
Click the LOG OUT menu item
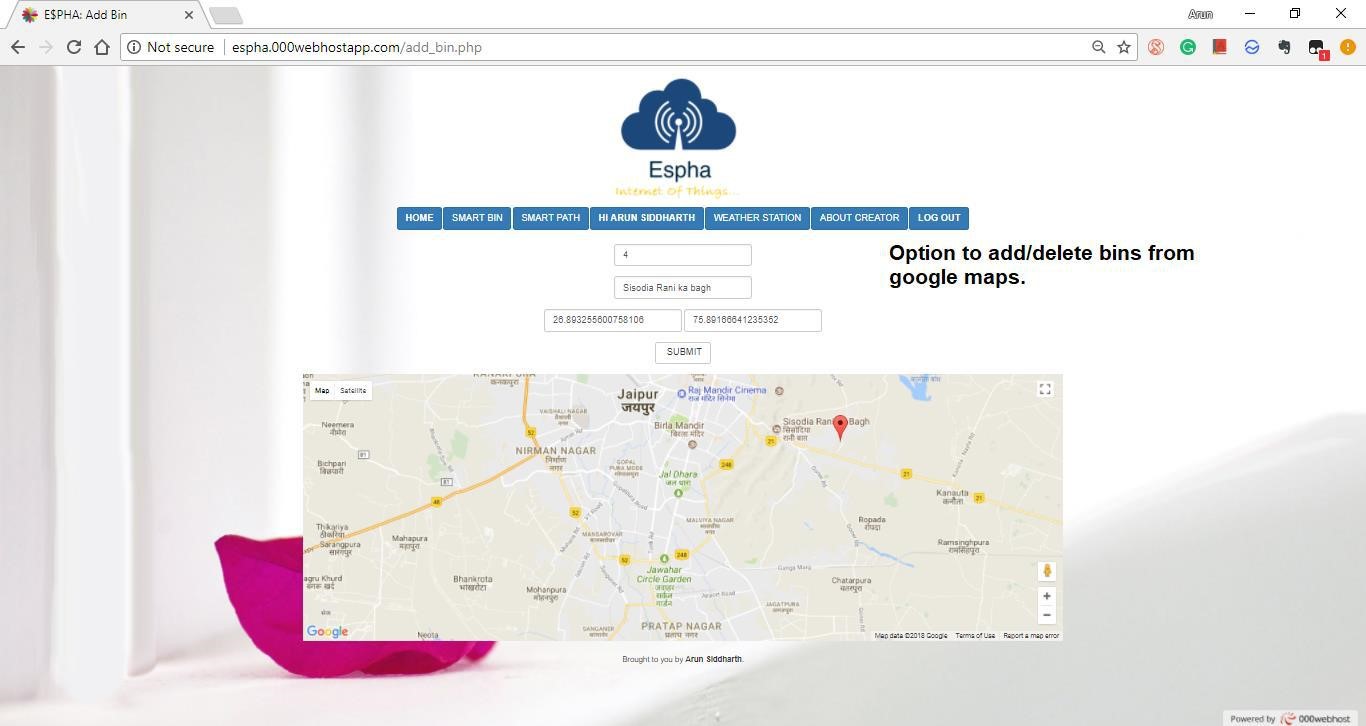click(939, 218)
